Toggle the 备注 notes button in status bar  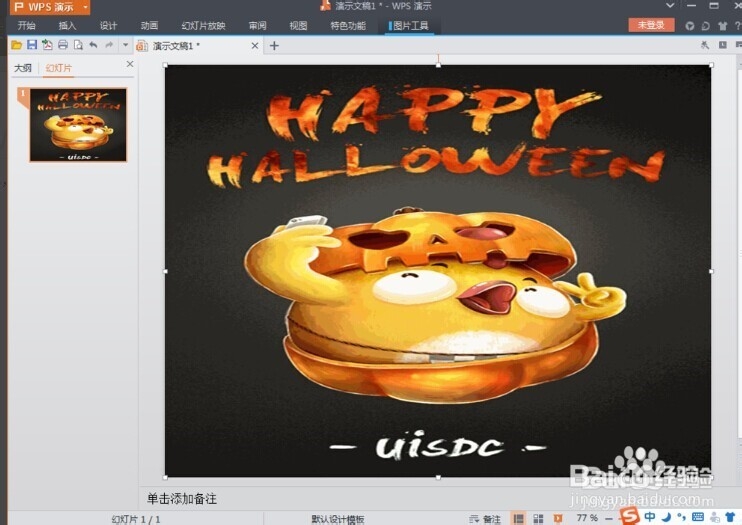(485, 519)
